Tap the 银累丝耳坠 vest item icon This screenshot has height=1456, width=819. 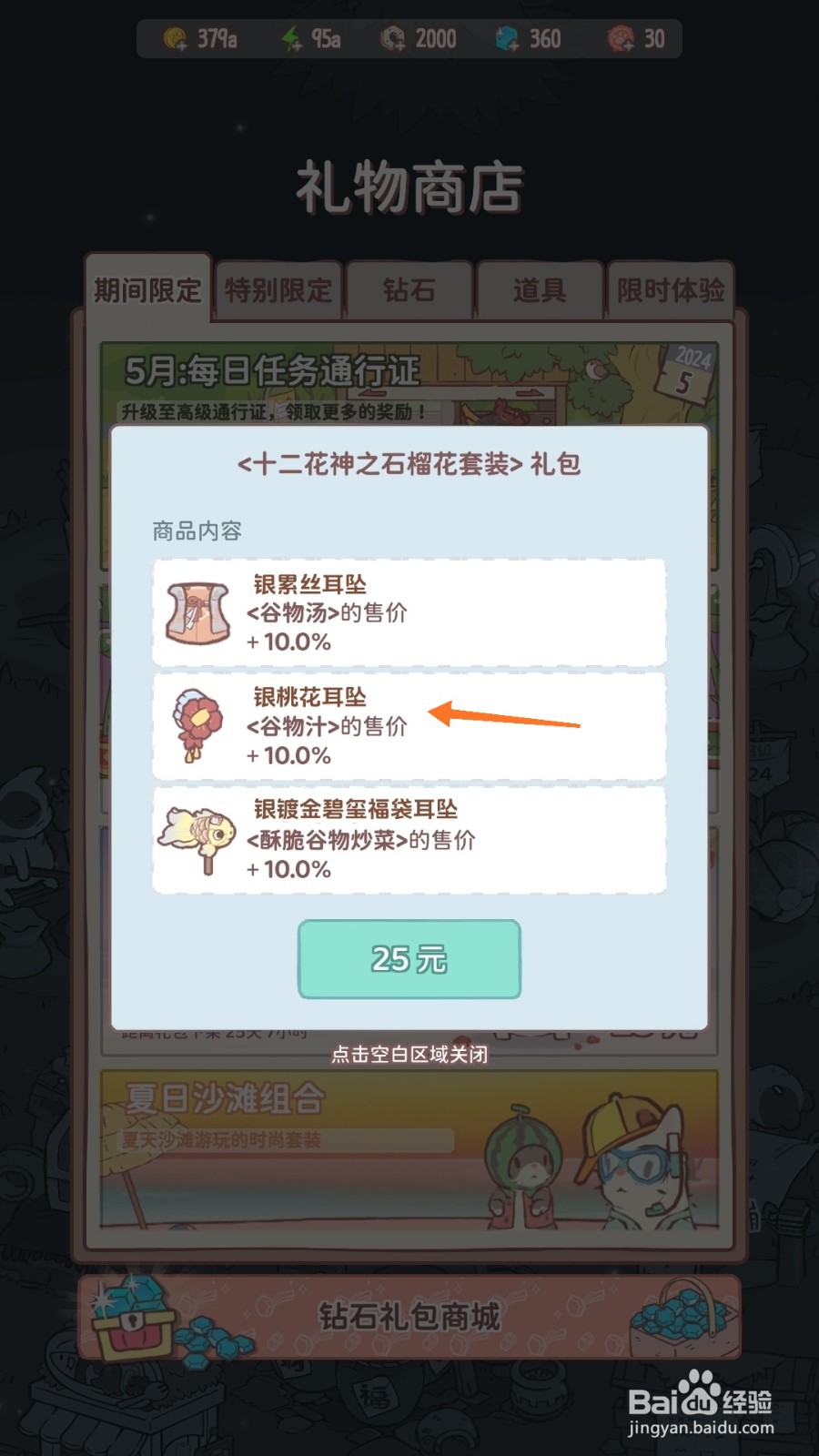(x=197, y=612)
